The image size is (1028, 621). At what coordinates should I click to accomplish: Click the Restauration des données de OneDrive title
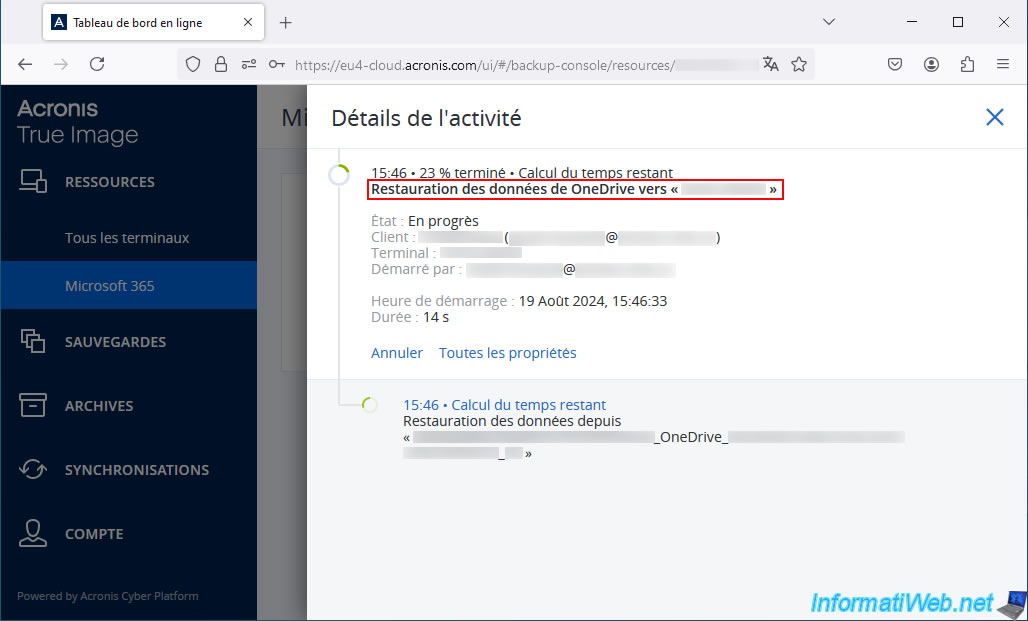pyautogui.click(x=574, y=190)
